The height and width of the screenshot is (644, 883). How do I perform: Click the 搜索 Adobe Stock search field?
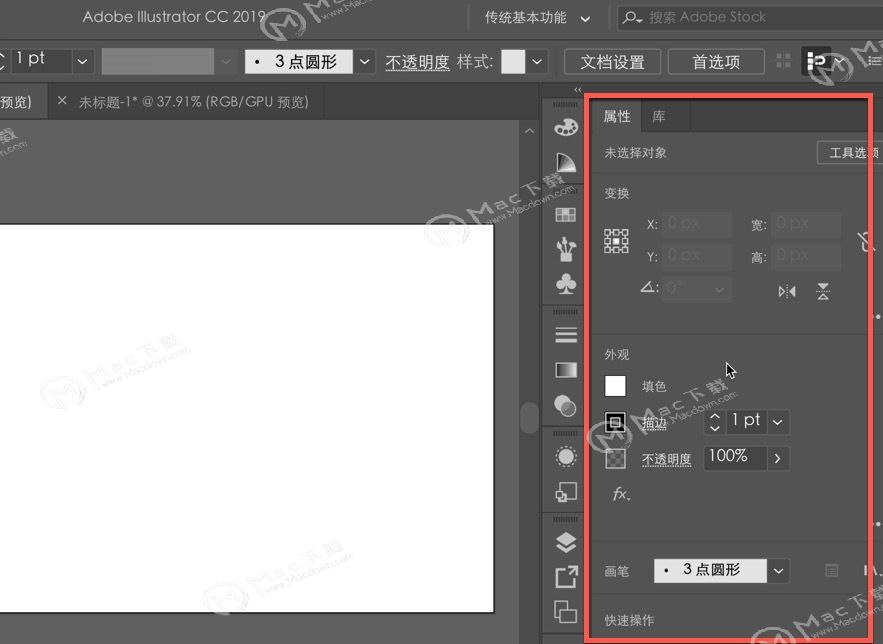click(x=750, y=17)
